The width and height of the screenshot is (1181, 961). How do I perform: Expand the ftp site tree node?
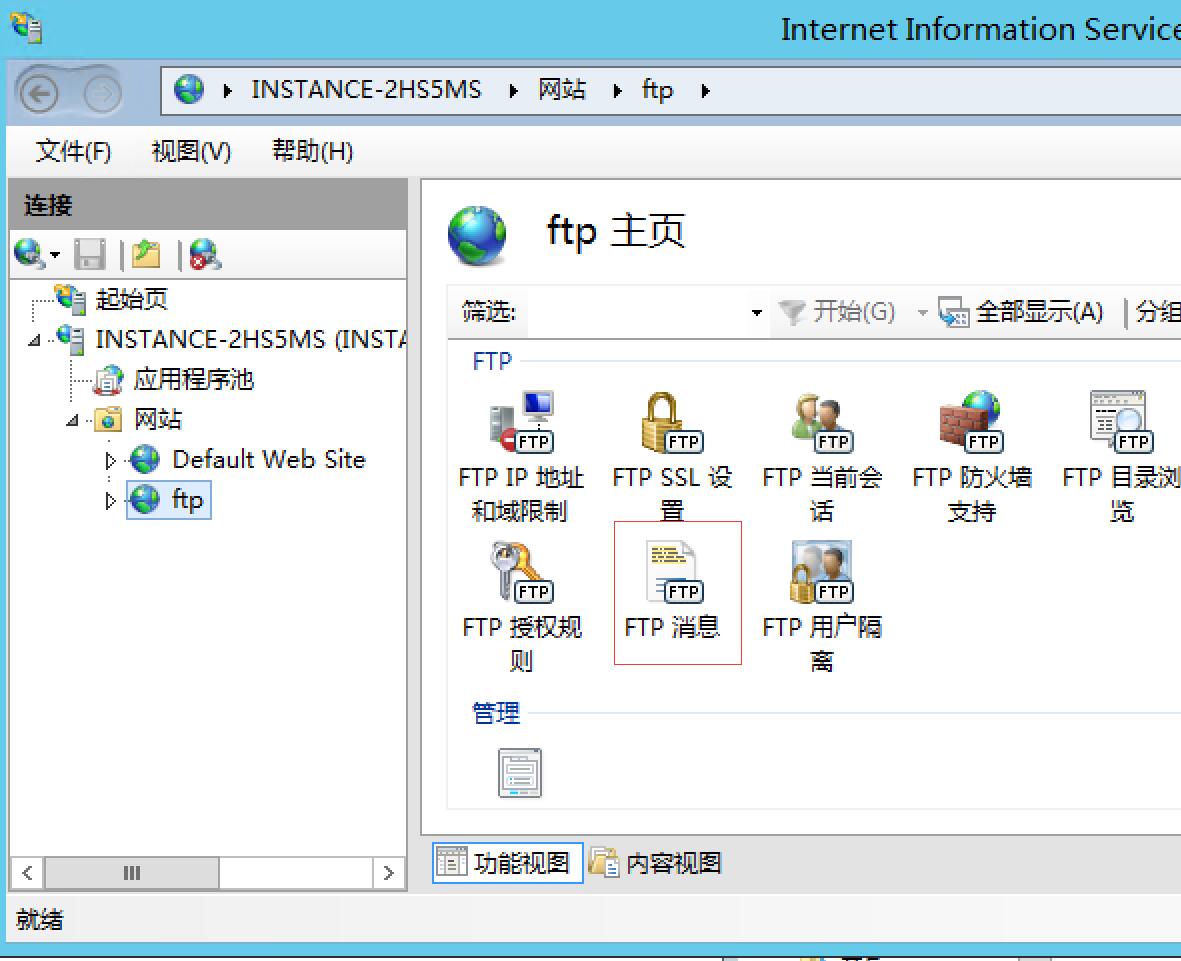tap(111, 501)
